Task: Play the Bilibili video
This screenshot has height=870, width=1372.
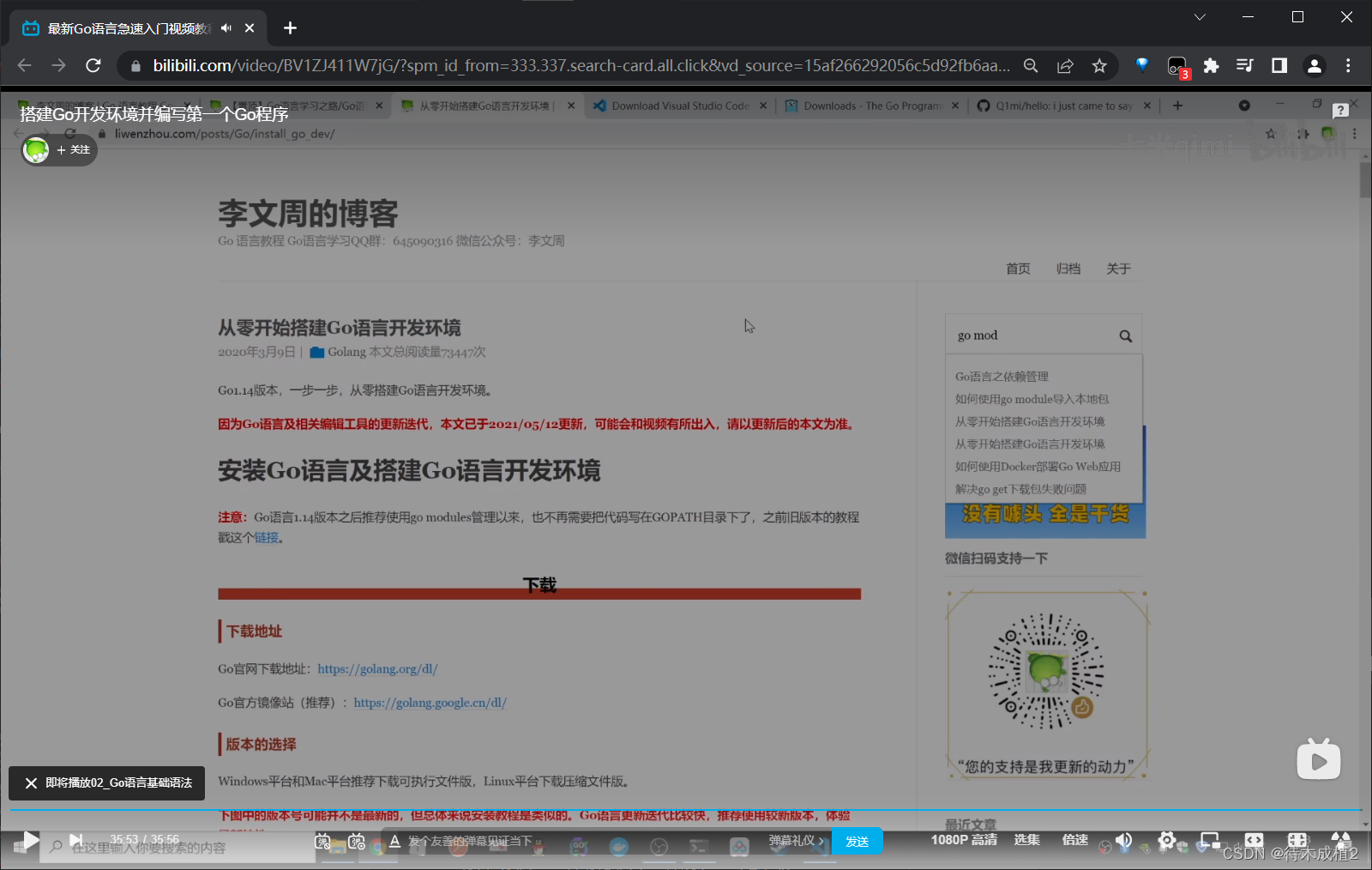Action: [31, 840]
